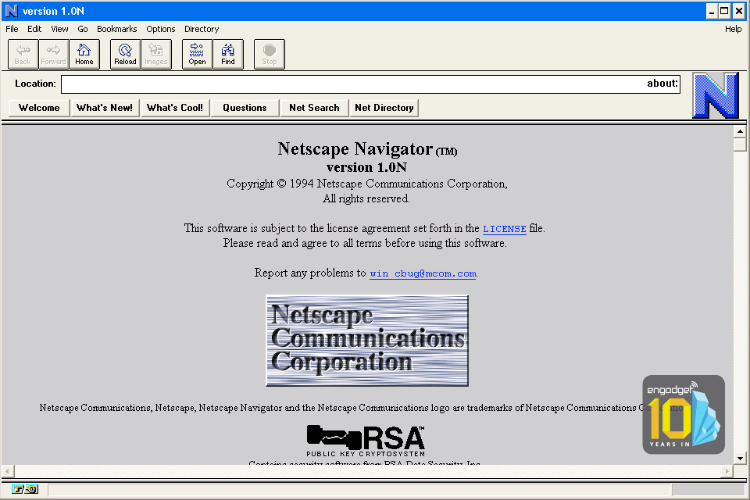Click the Welcome directory button
Viewport: 750px width, 500px height.
(x=39, y=108)
